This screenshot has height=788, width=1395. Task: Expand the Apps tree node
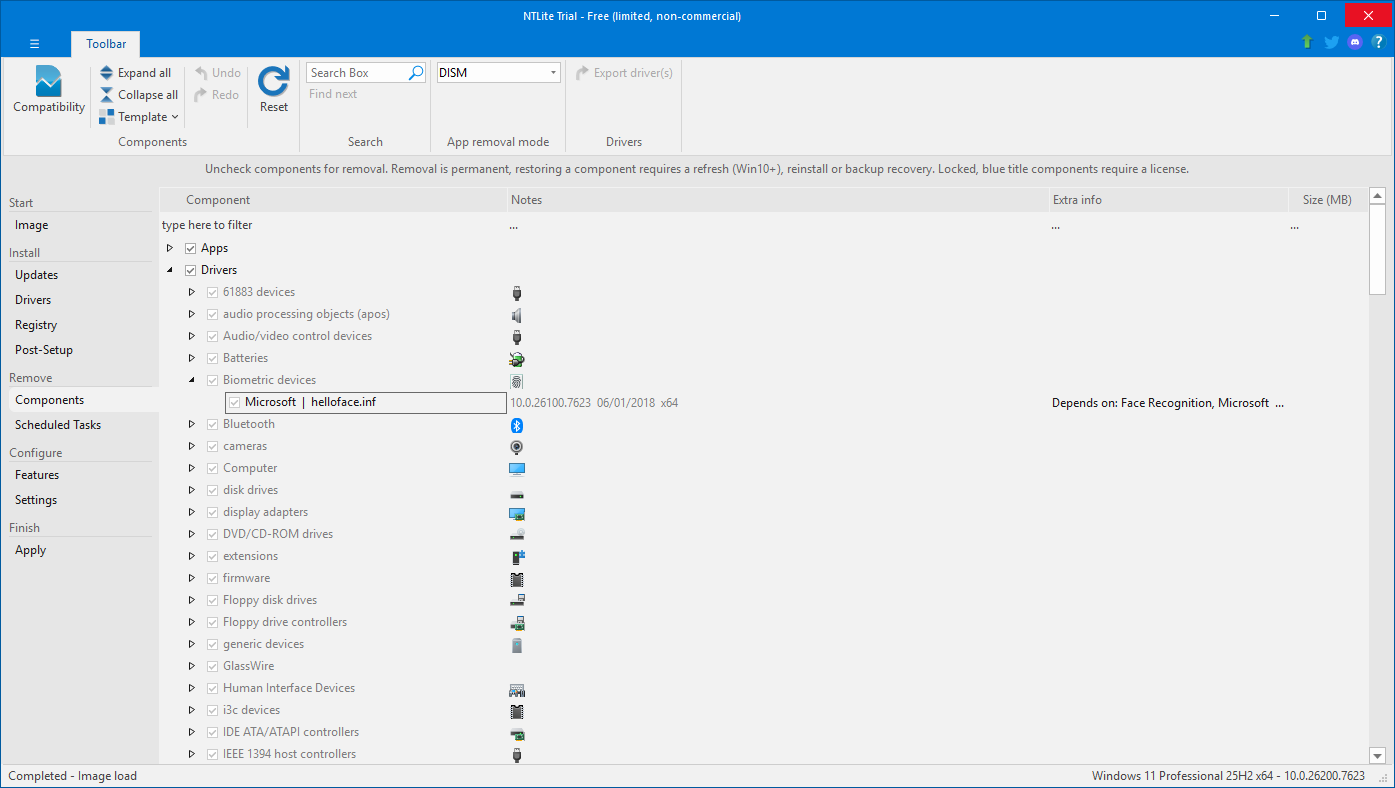pyautogui.click(x=170, y=248)
